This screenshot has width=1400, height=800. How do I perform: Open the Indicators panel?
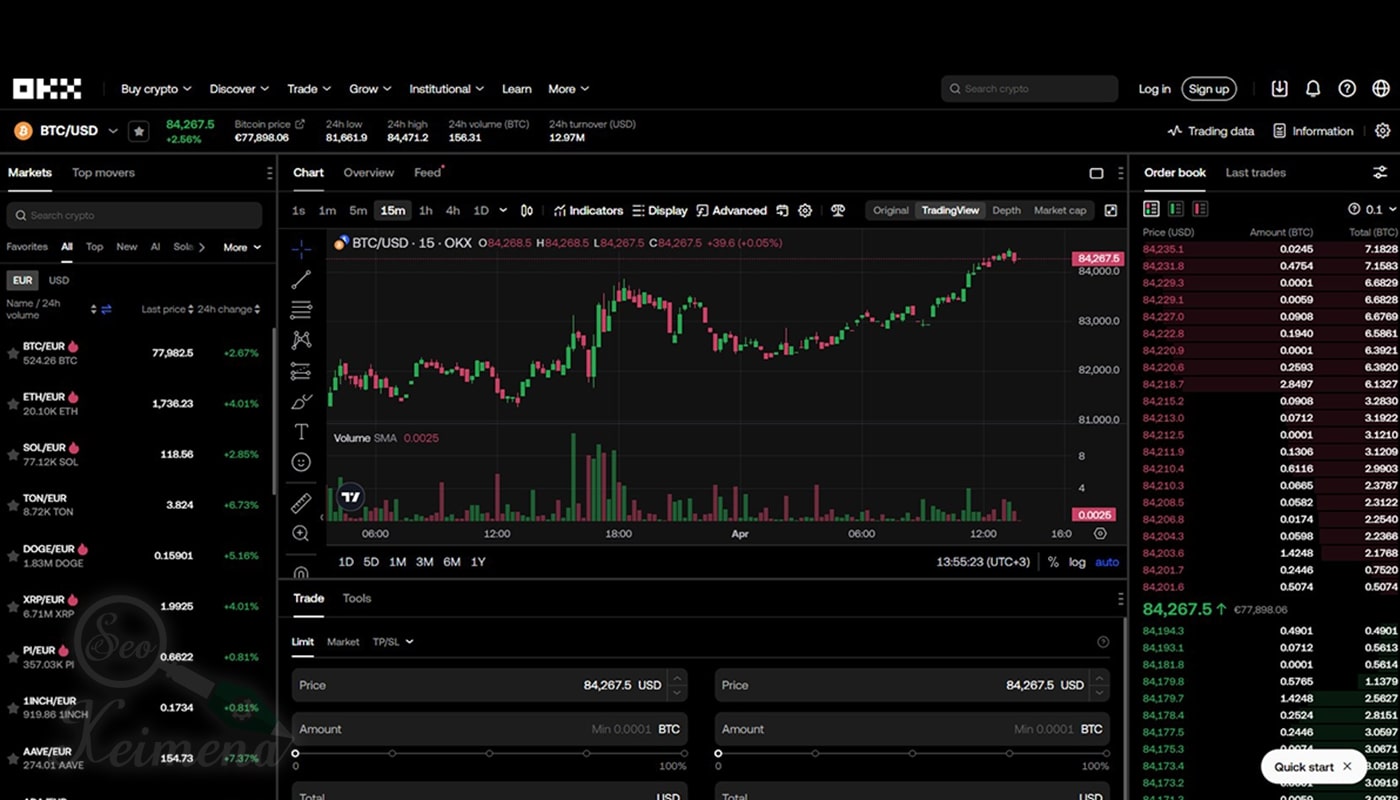tap(588, 211)
